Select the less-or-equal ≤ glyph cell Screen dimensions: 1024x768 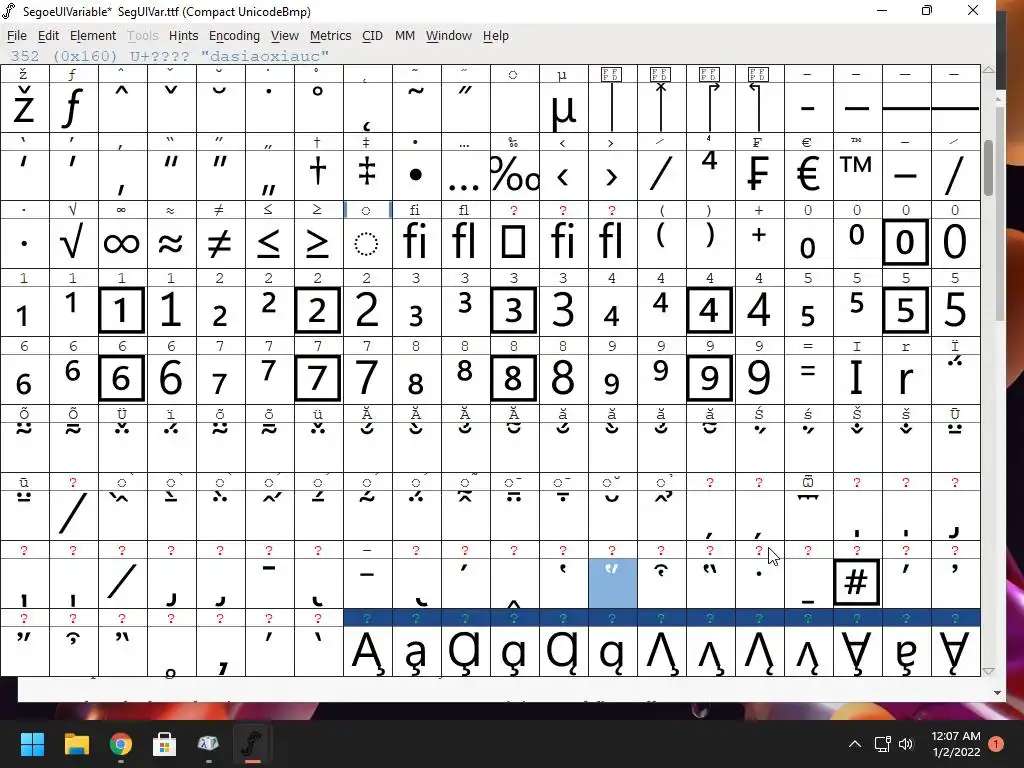270,243
